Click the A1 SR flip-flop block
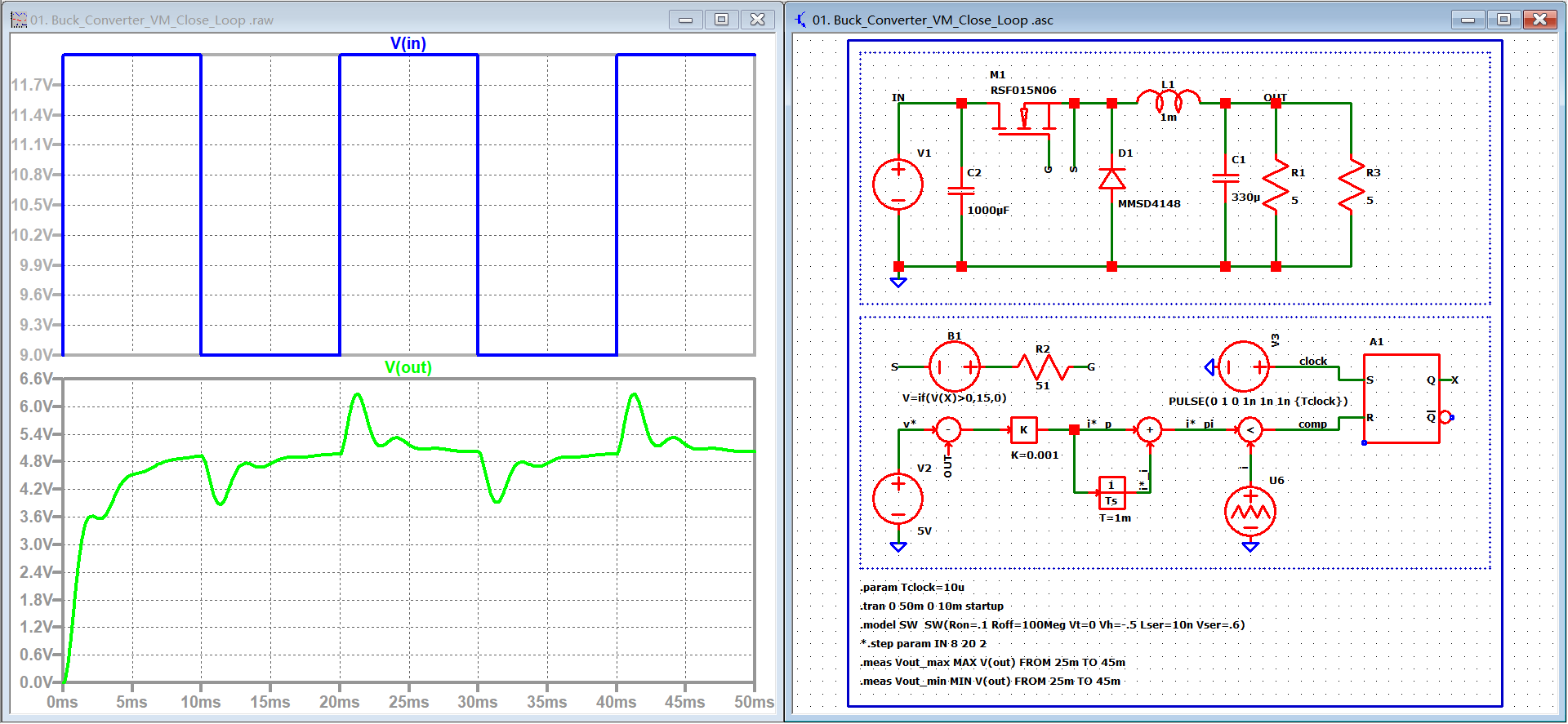This screenshot has height=724, width=1568. [x=1401, y=398]
